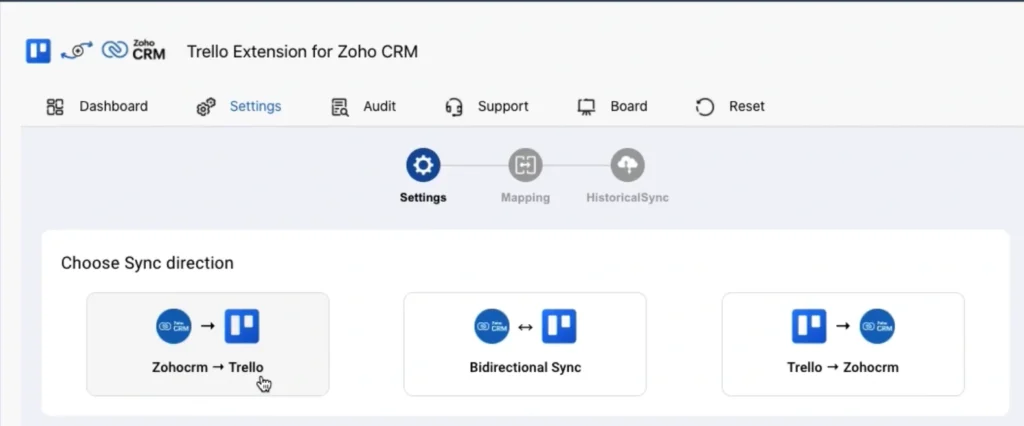
Task: Click the Trello logo in the header
Action: pyautogui.click(x=39, y=51)
